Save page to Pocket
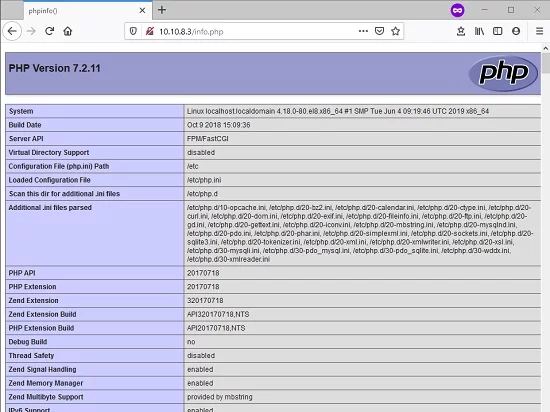Screen dimensions: 550x412 coord(380,31)
